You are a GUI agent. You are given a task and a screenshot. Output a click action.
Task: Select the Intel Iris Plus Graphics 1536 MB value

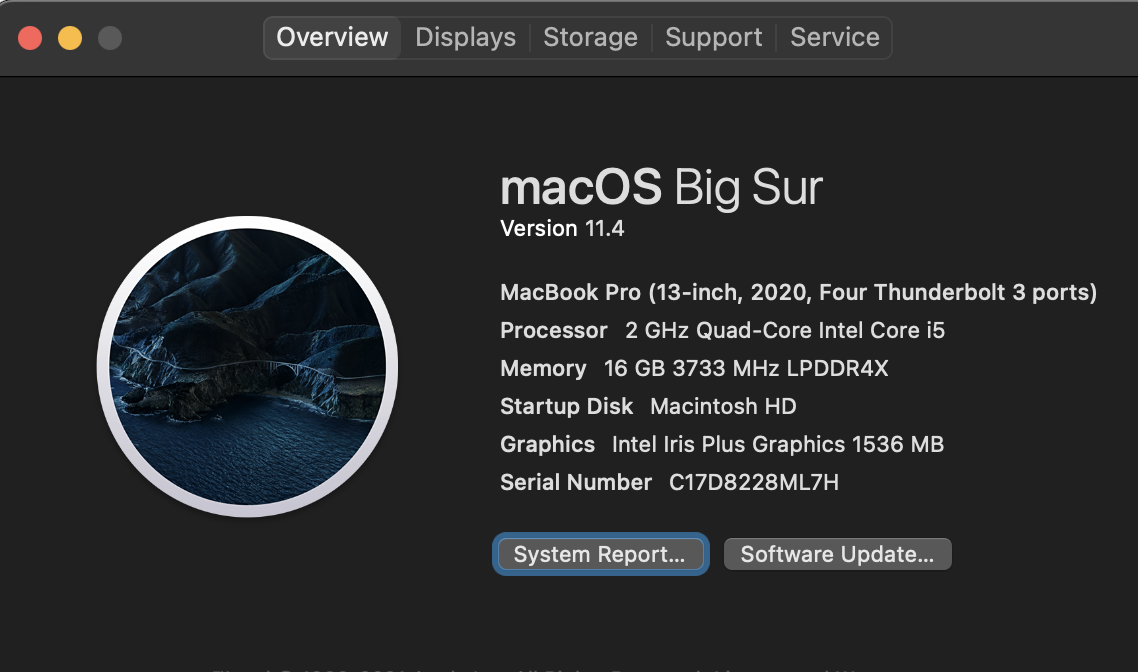pyautogui.click(x=778, y=444)
